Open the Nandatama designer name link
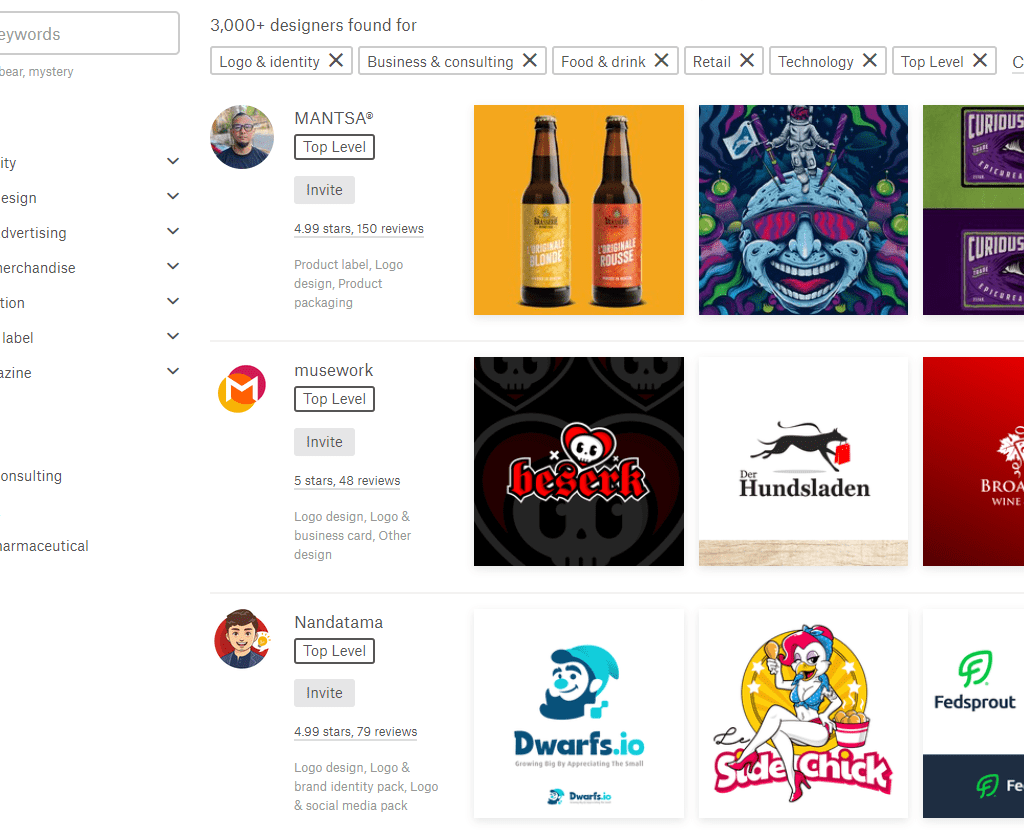The image size is (1024, 837). point(338,622)
